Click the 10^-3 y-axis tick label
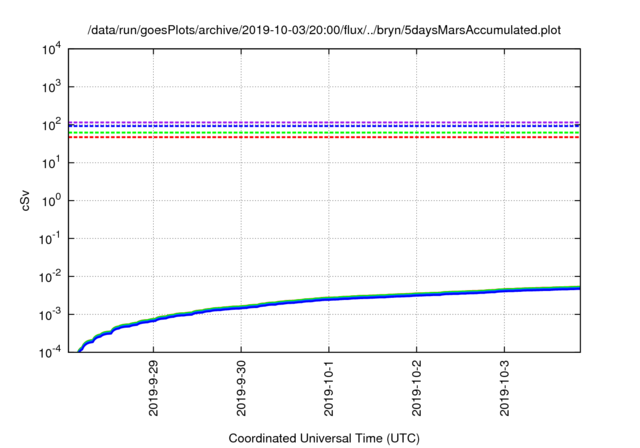 tap(50, 314)
